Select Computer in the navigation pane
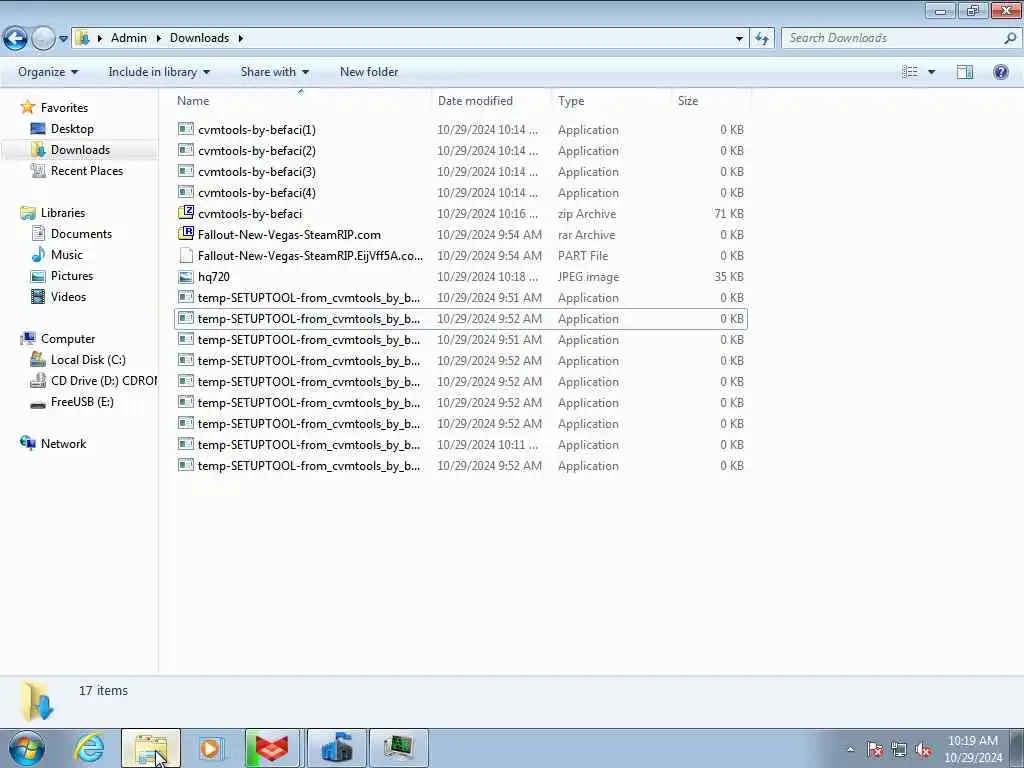 tap(67, 339)
